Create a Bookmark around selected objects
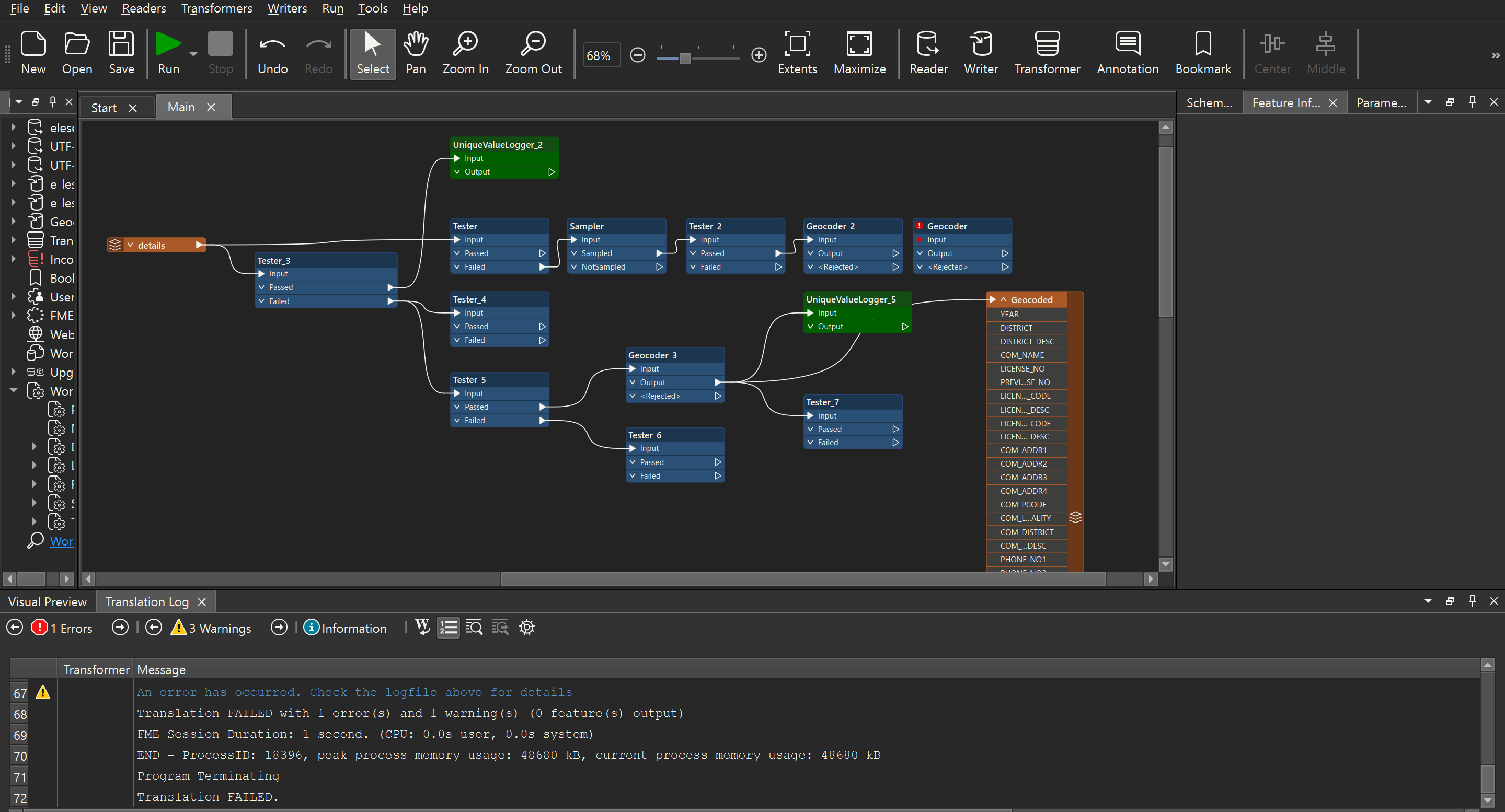Image resolution: width=1505 pixels, height=812 pixels. 1202,53
